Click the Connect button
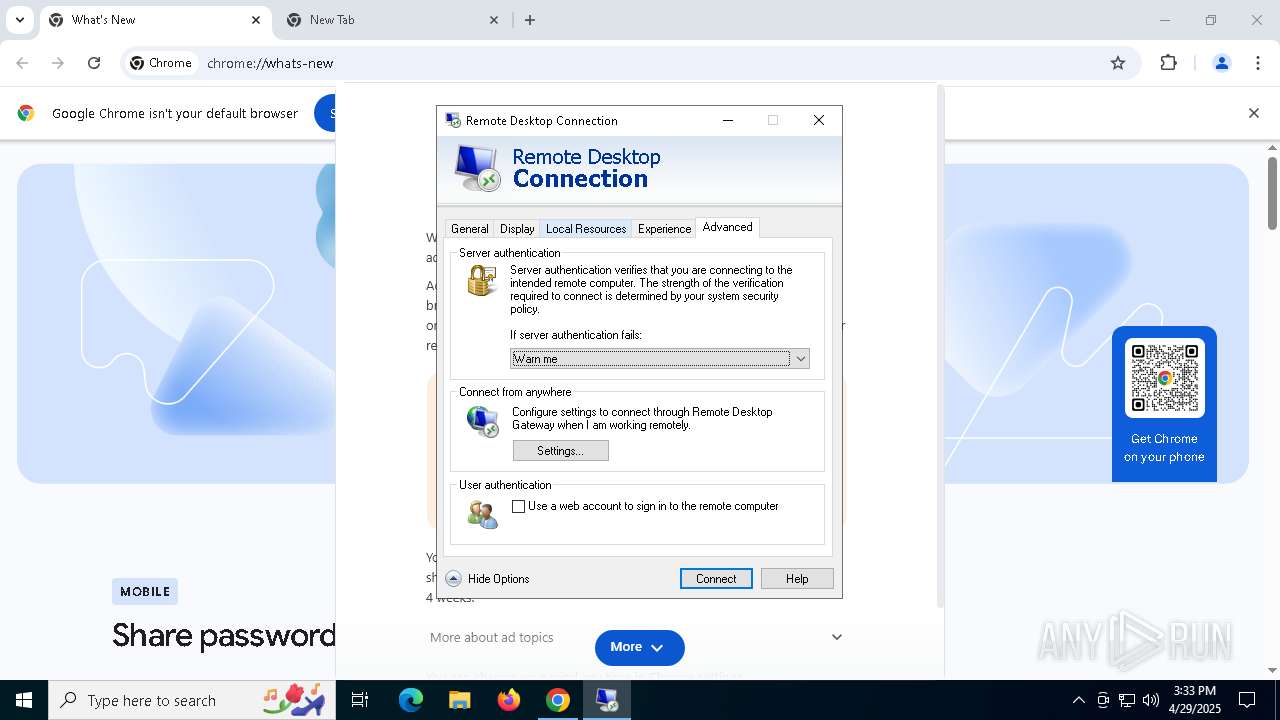Image resolution: width=1280 pixels, height=720 pixels. coord(716,579)
